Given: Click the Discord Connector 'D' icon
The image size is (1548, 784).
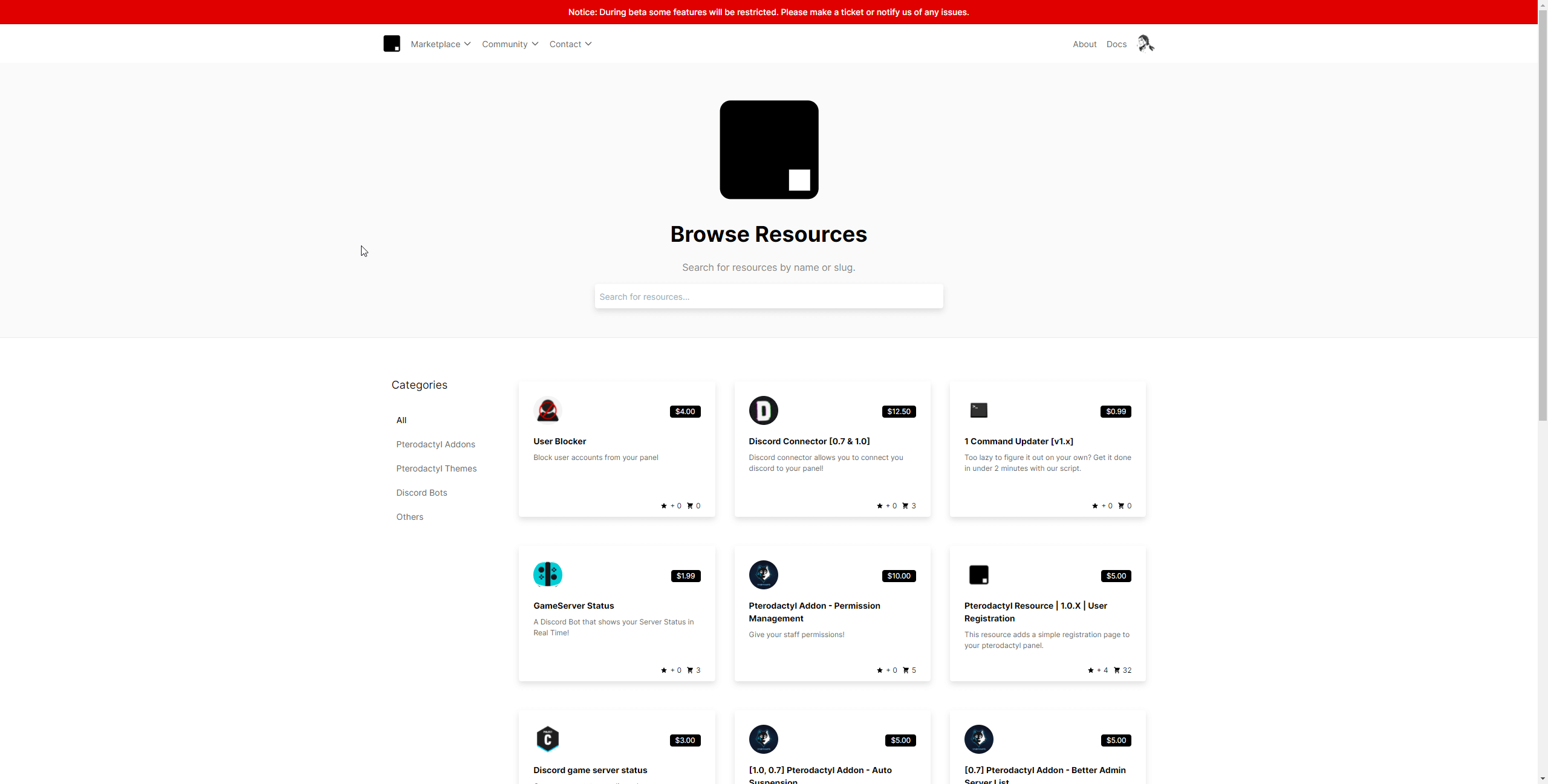Looking at the screenshot, I should pos(763,411).
